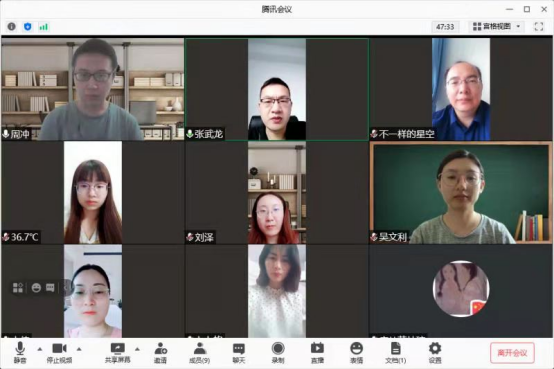
Task: Expand share screen options arrow
Action: (x=137, y=349)
